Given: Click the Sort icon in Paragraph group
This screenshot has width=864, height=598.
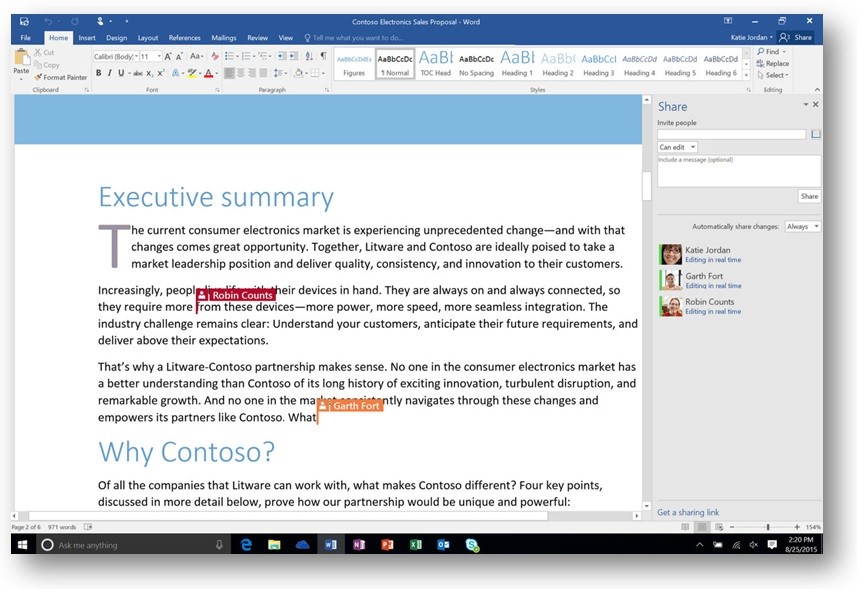Looking at the screenshot, I should pos(309,56).
